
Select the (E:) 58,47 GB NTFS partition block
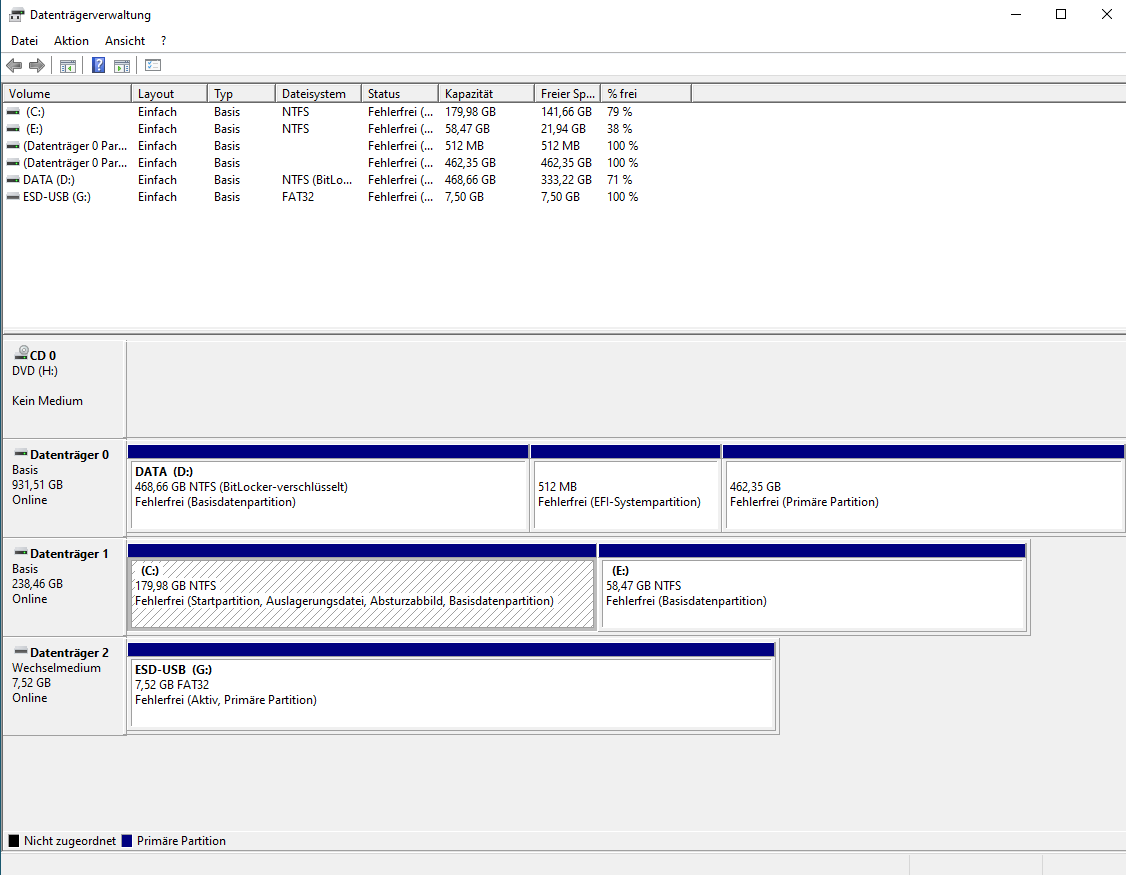812,587
